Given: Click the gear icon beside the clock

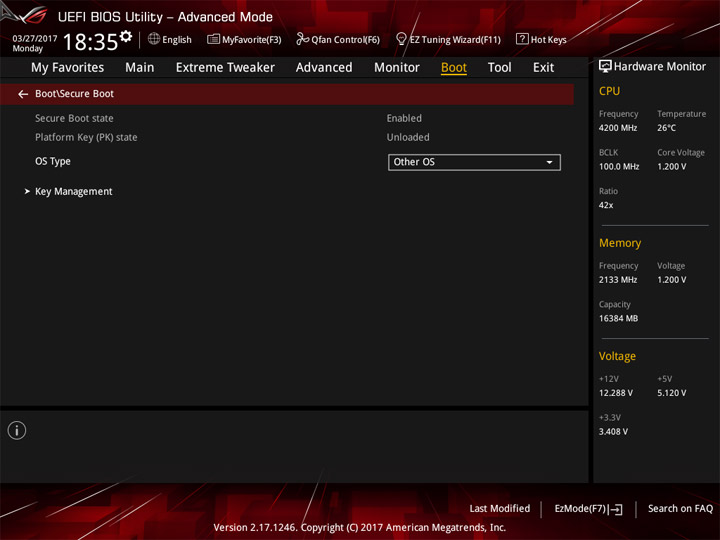Looking at the screenshot, I should point(126,36).
